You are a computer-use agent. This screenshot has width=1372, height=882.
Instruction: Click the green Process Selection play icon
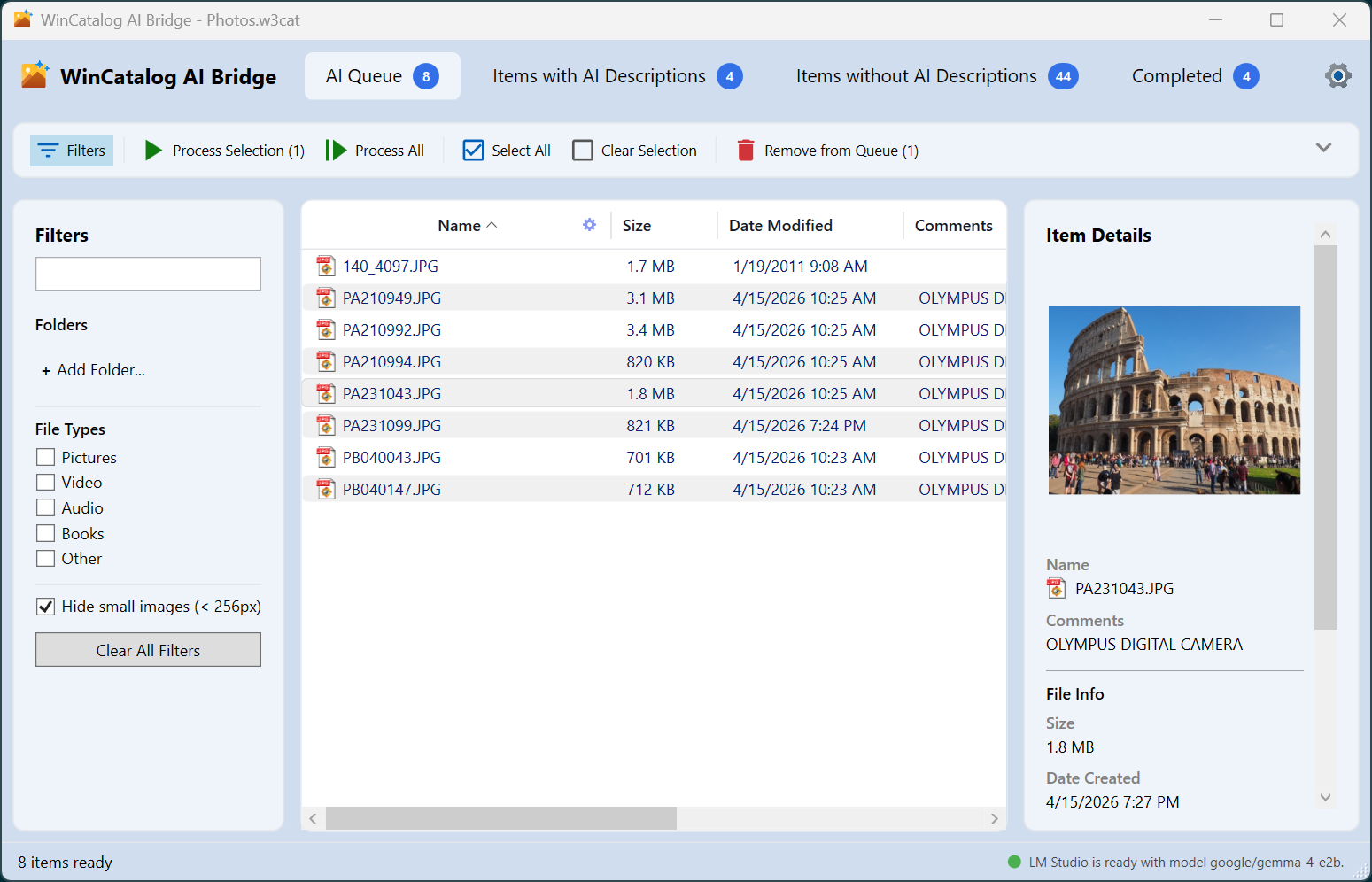(x=153, y=151)
